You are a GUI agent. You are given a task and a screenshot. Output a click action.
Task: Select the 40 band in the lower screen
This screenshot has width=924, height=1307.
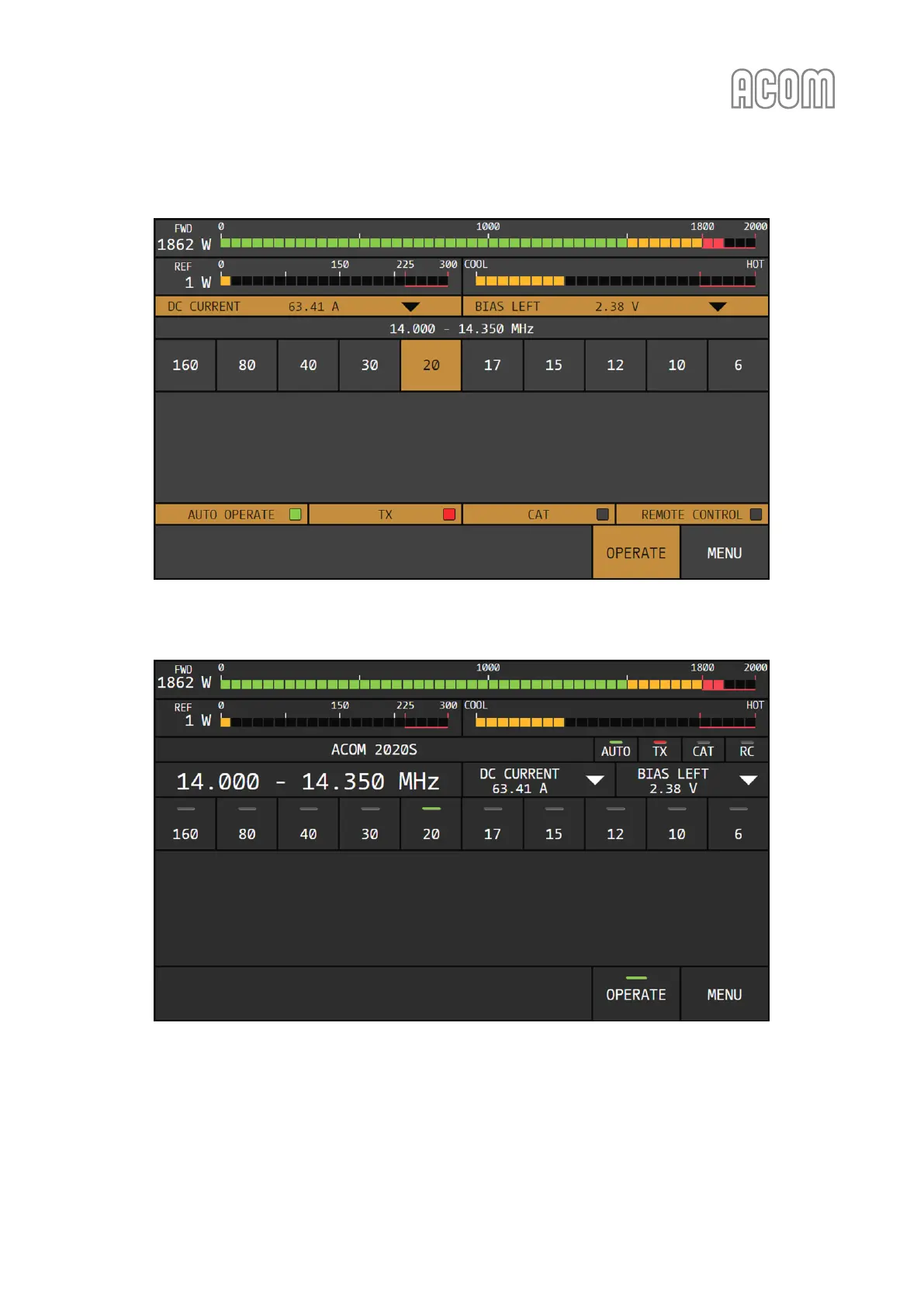[x=308, y=825]
